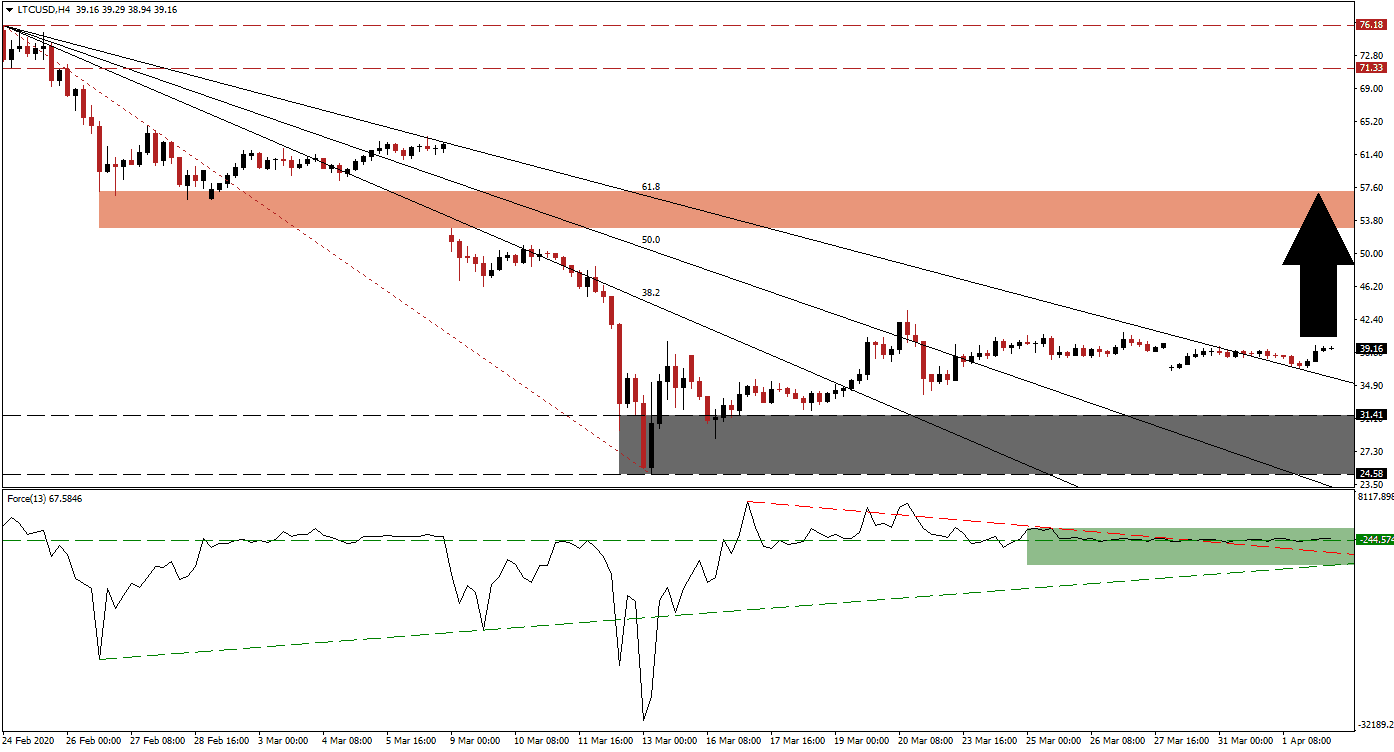Select the green rectangle in Force indicator

point(1189,546)
